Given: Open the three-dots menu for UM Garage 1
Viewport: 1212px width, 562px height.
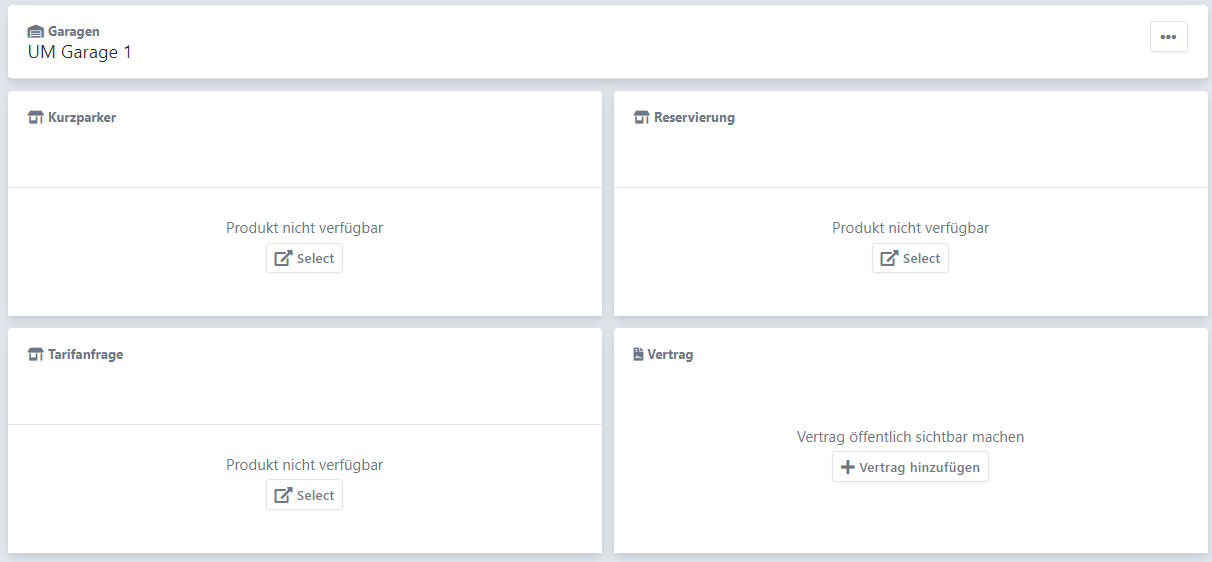Looking at the screenshot, I should coord(1168,37).
